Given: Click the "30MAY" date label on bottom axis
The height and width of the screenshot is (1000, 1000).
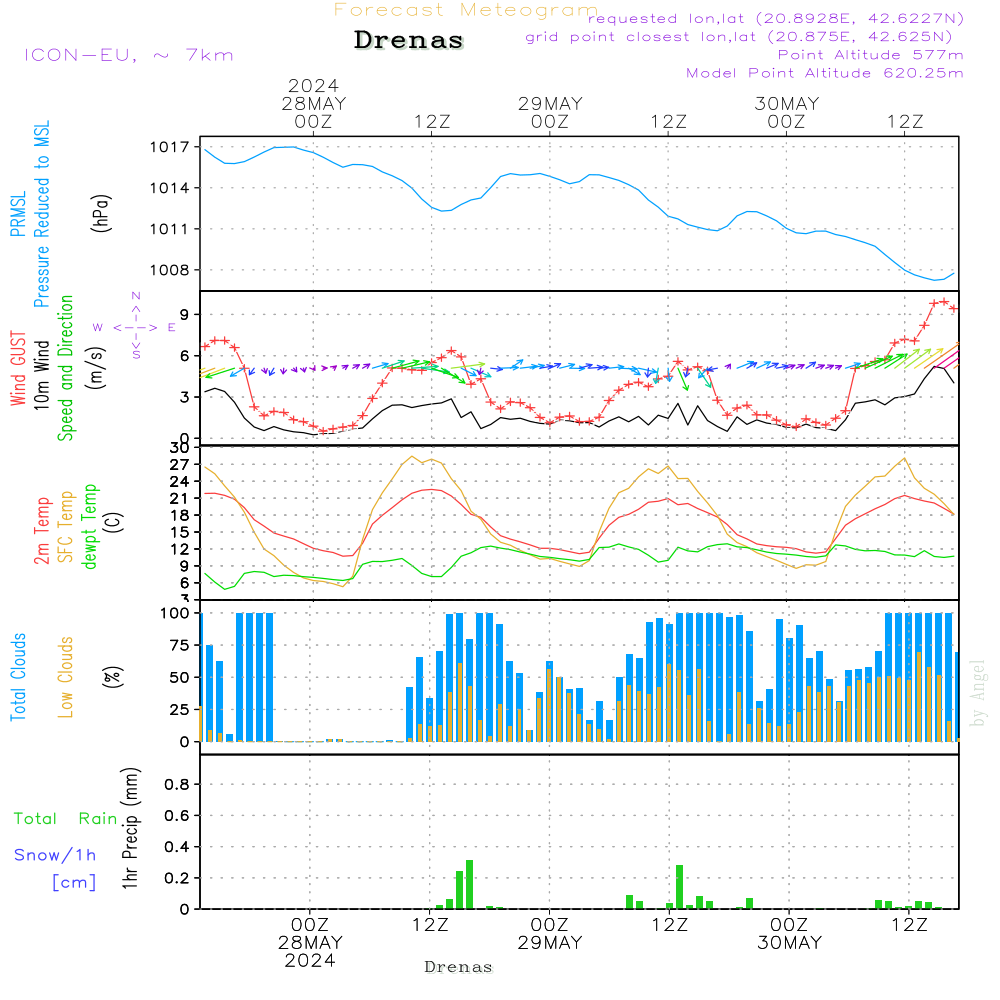Looking at the screenshot, I should pyautogui.click(x=790, y=943).
